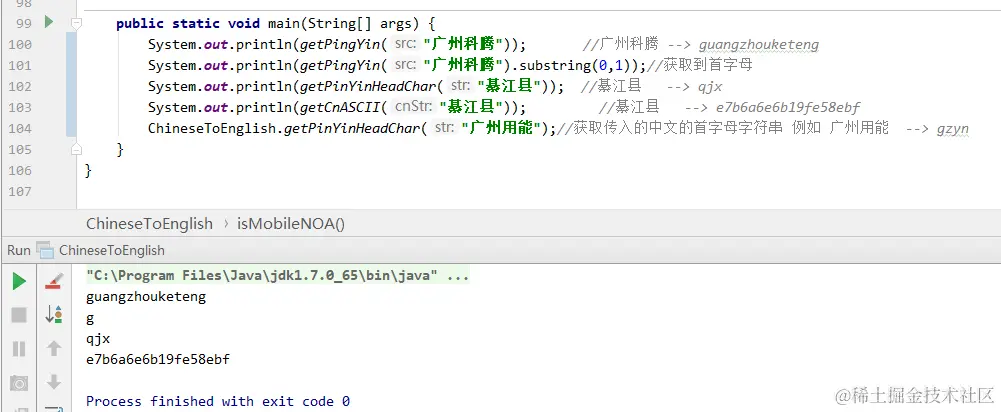Image resolution: width=1001 pixels, height=412 pixels.
Task: Click the 'guangzhouketeng' comment on line 100
Action: [758, 45]
